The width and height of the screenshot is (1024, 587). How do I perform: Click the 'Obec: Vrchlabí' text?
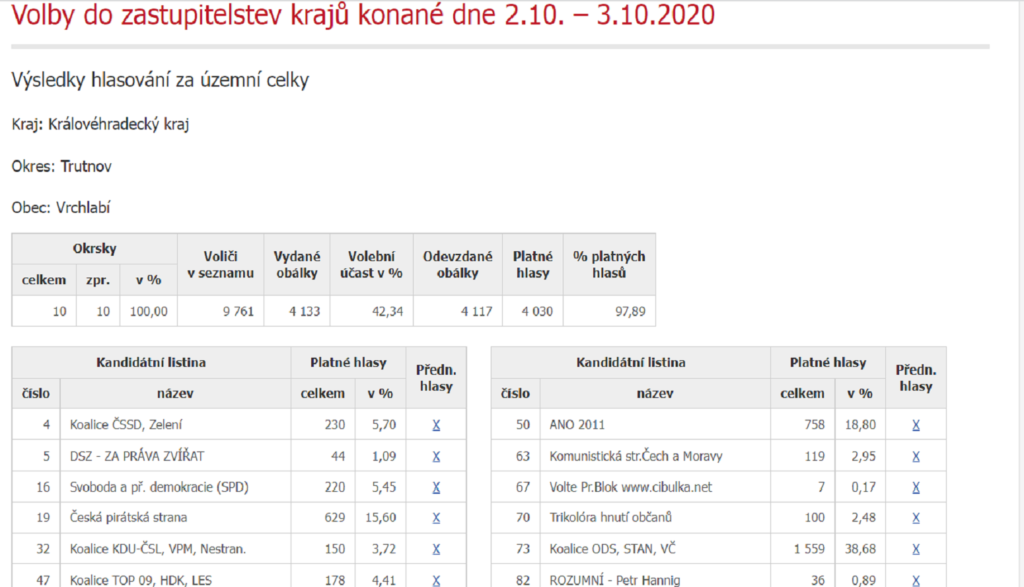pyautogui.click(x=61, y=207)
